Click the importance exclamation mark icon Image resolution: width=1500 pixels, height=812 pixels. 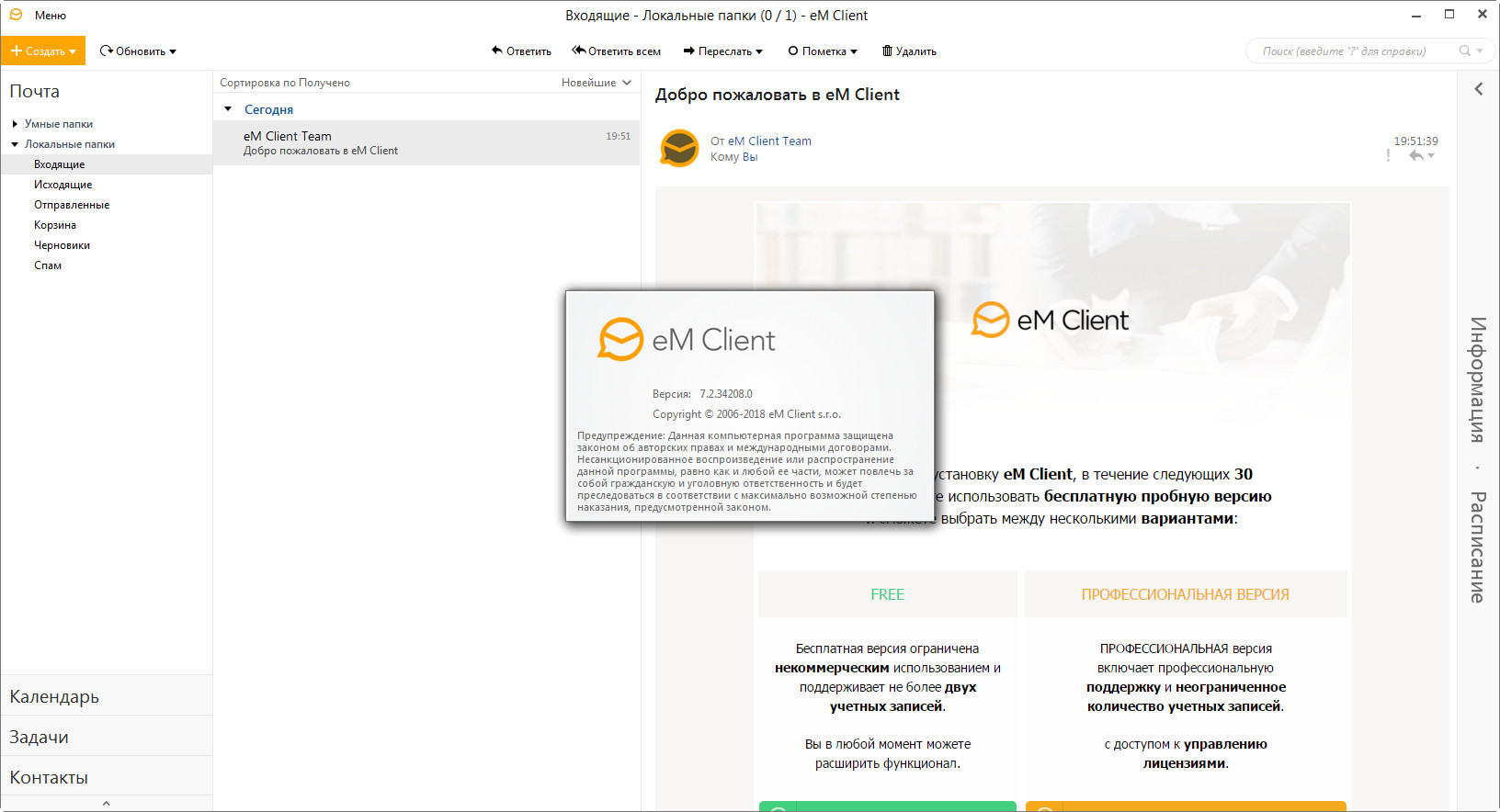click(1388, 156)
